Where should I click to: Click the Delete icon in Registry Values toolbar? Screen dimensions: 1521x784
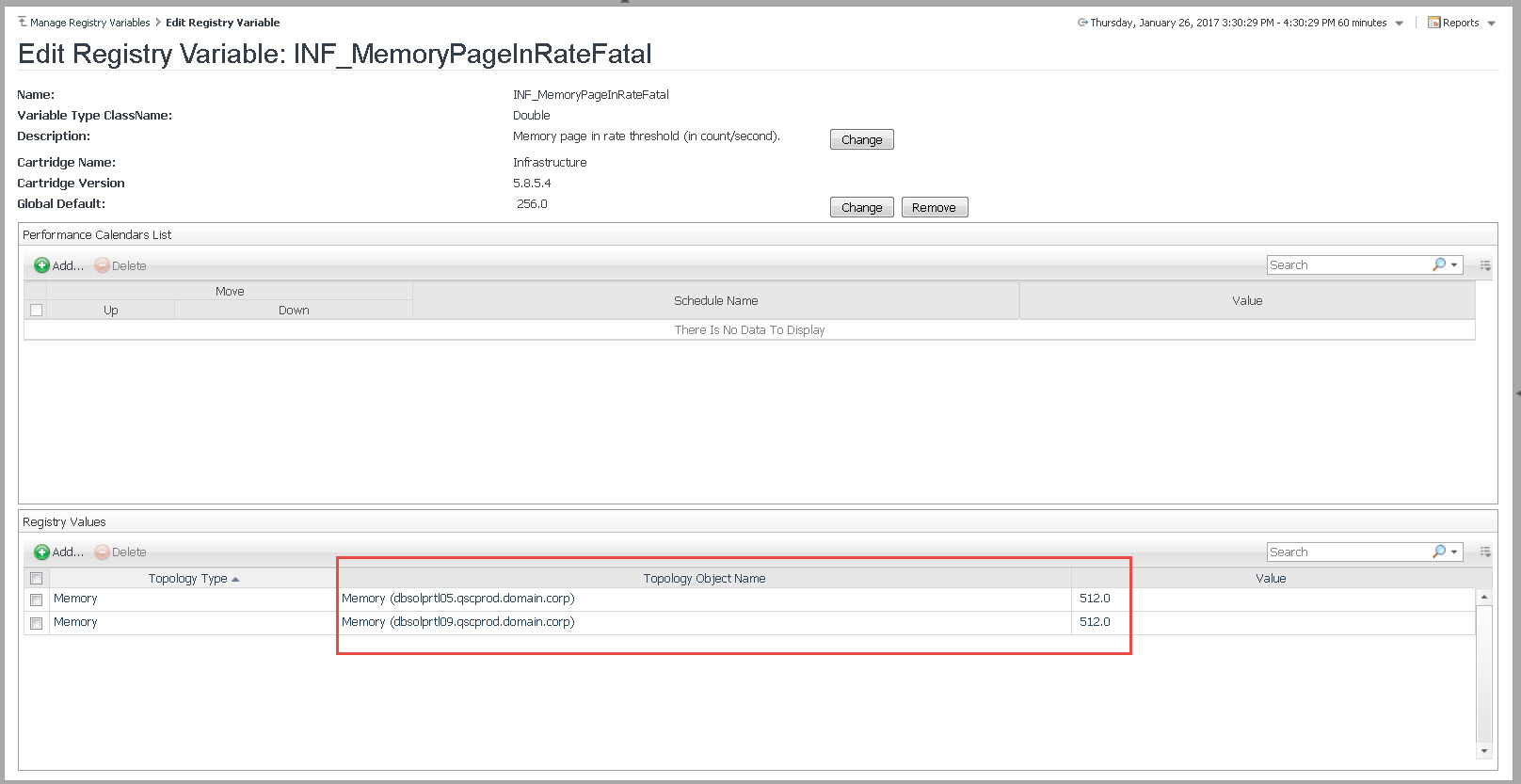pos(102,552)
